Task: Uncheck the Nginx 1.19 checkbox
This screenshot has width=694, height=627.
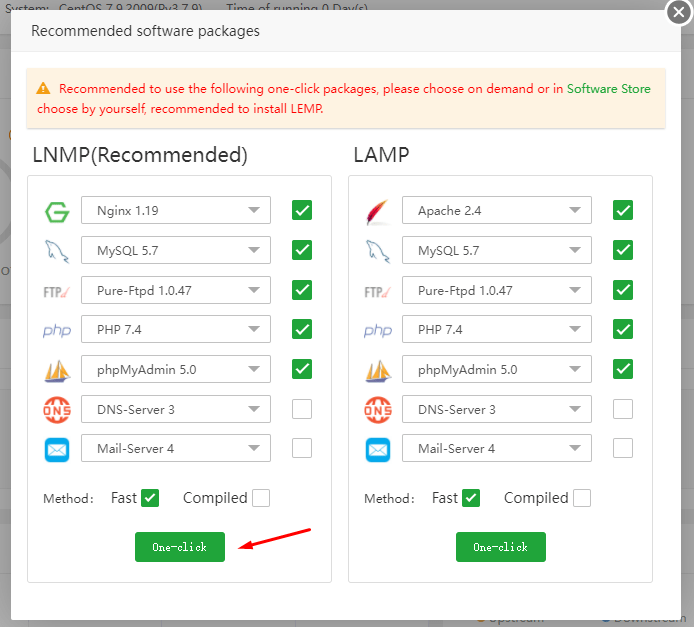Action: (x=302, y=210)
